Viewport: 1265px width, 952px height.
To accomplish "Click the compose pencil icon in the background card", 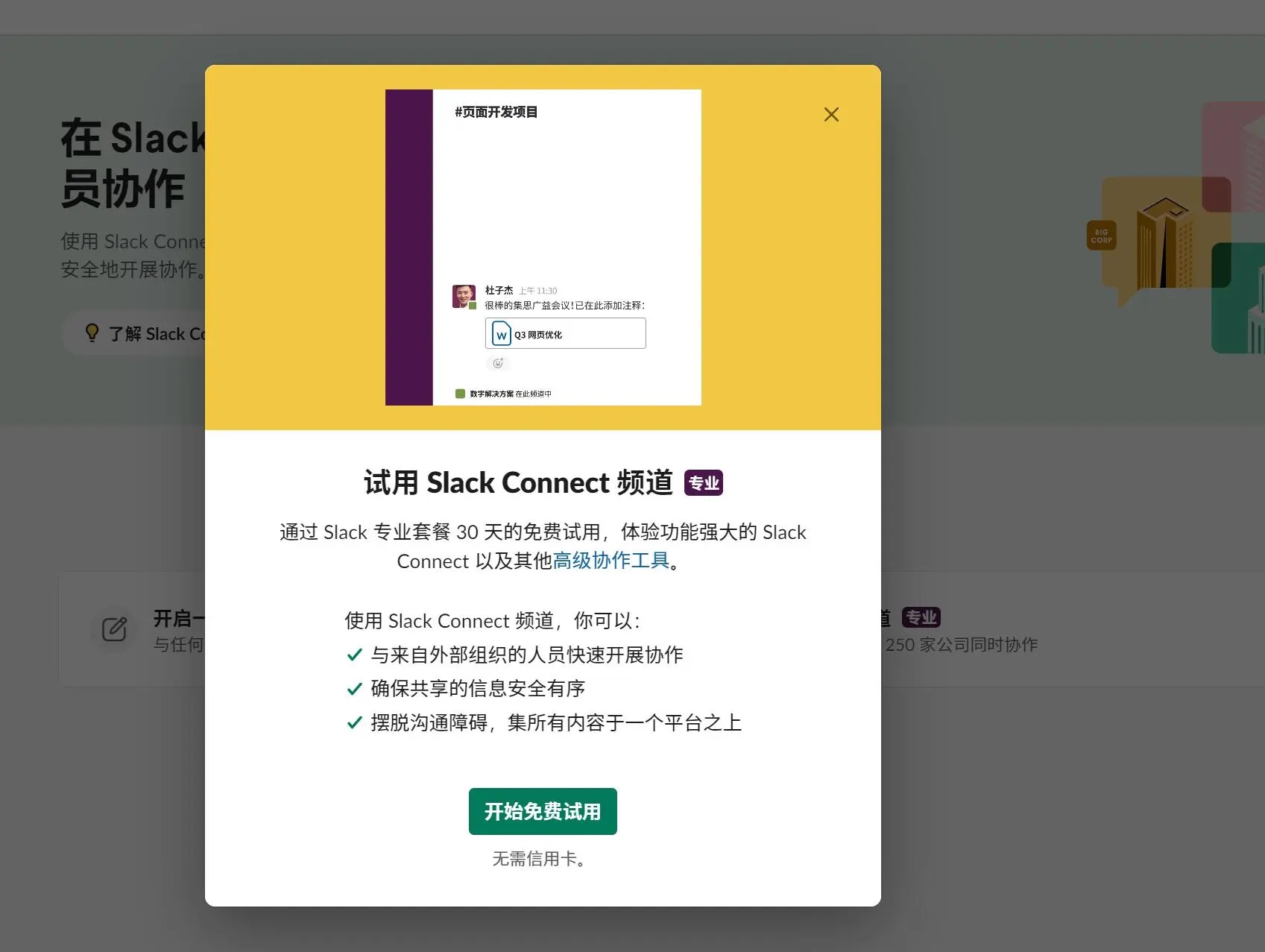I will pyautogui.click(x=114, y=629).
